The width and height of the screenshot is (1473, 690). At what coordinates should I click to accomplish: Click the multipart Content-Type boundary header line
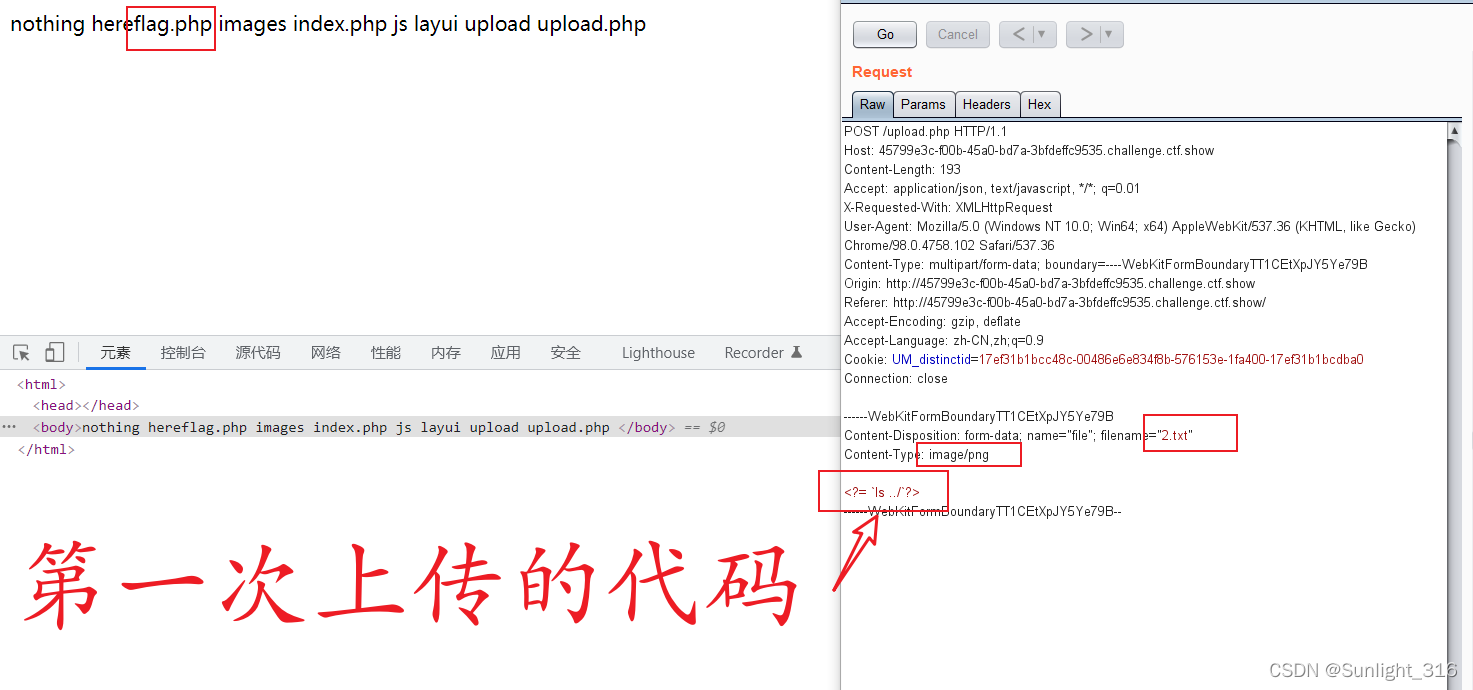(x=1106, y=264)
